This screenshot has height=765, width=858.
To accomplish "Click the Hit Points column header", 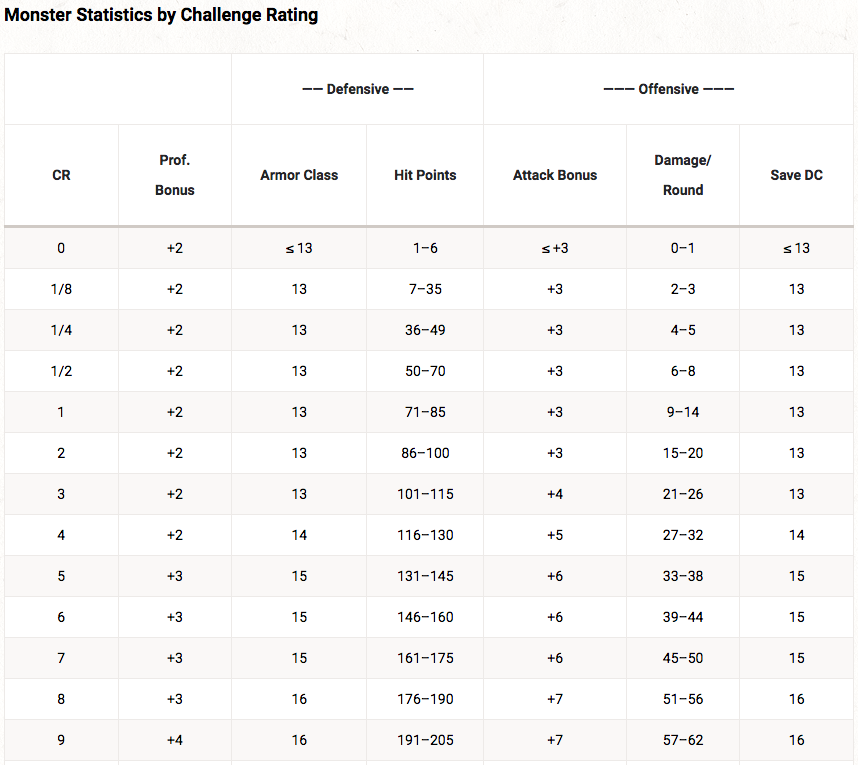I will click(x=425, y=175).
